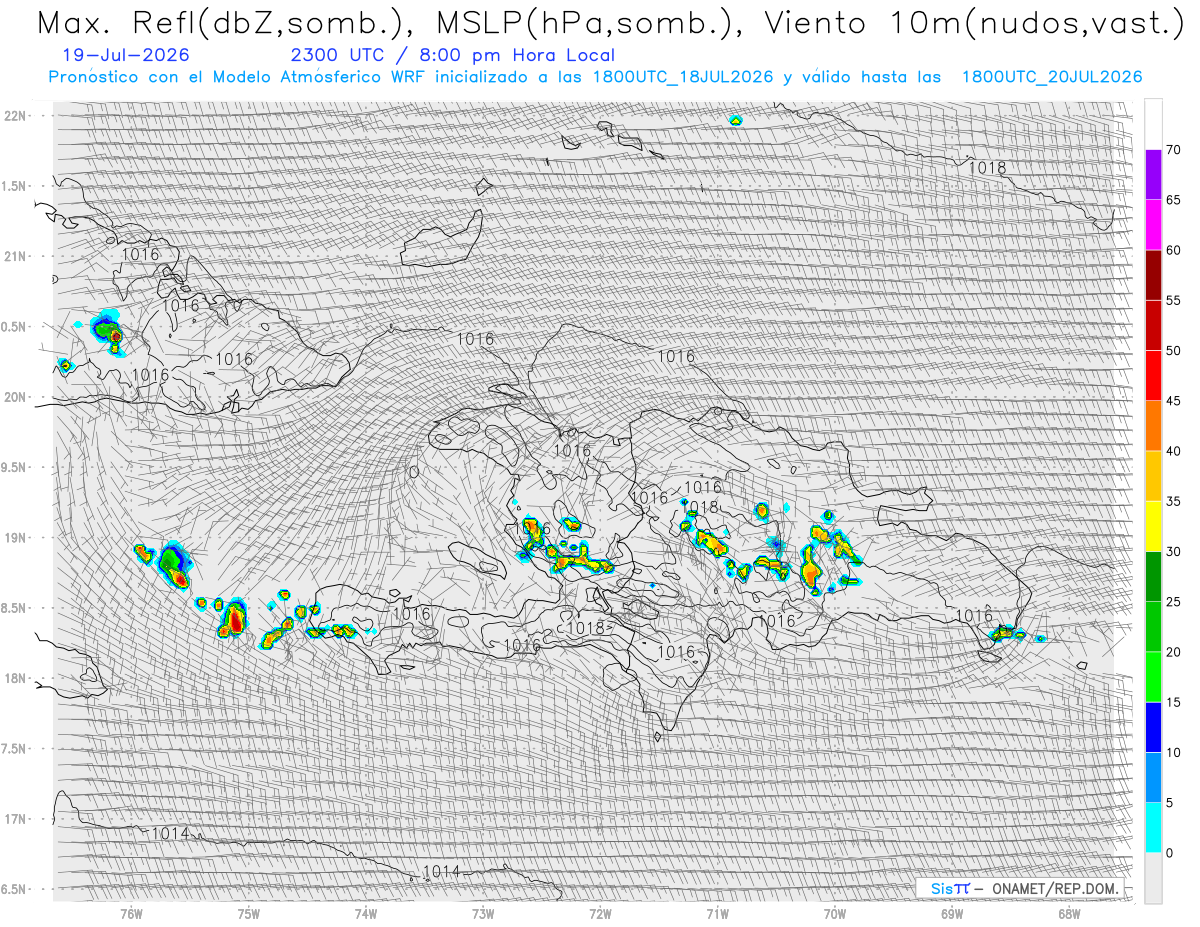Click the red 50–55 dBZ swatch

pos(1153,325)
